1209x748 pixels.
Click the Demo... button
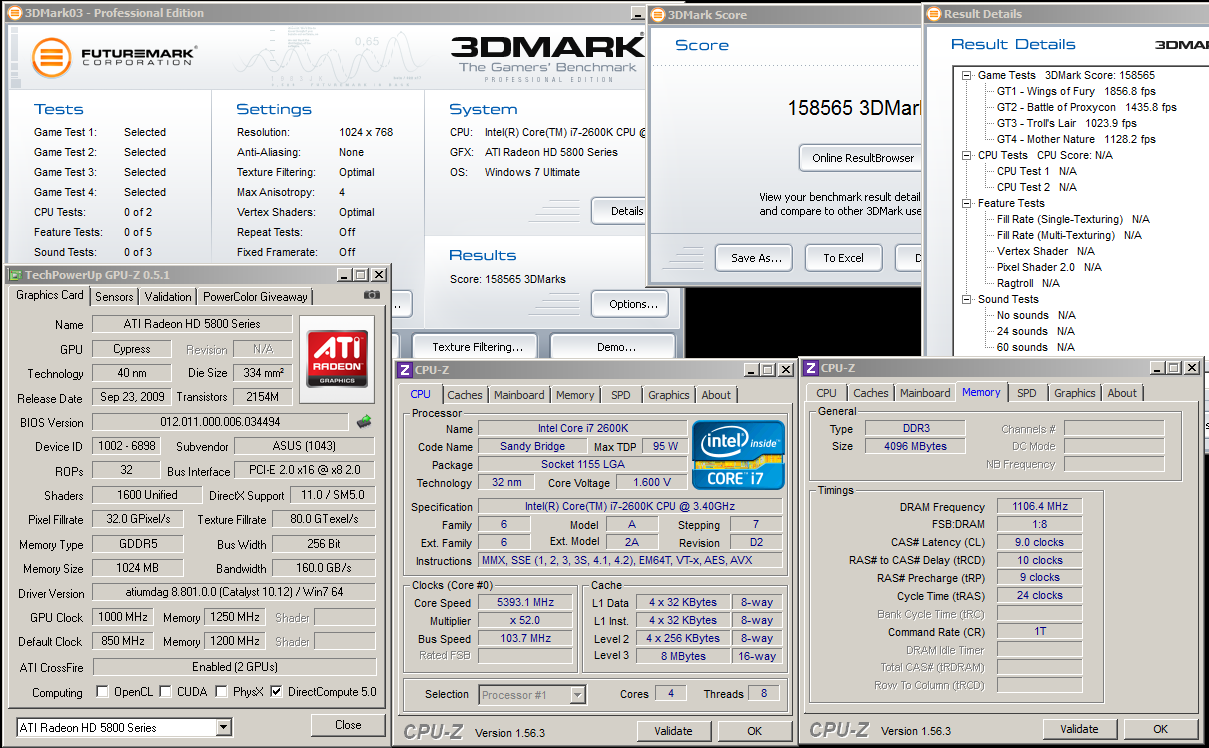pos(613,347)
